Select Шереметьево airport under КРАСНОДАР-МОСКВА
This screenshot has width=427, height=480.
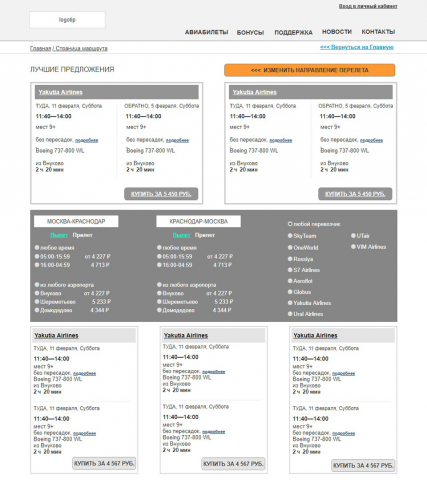177,302
